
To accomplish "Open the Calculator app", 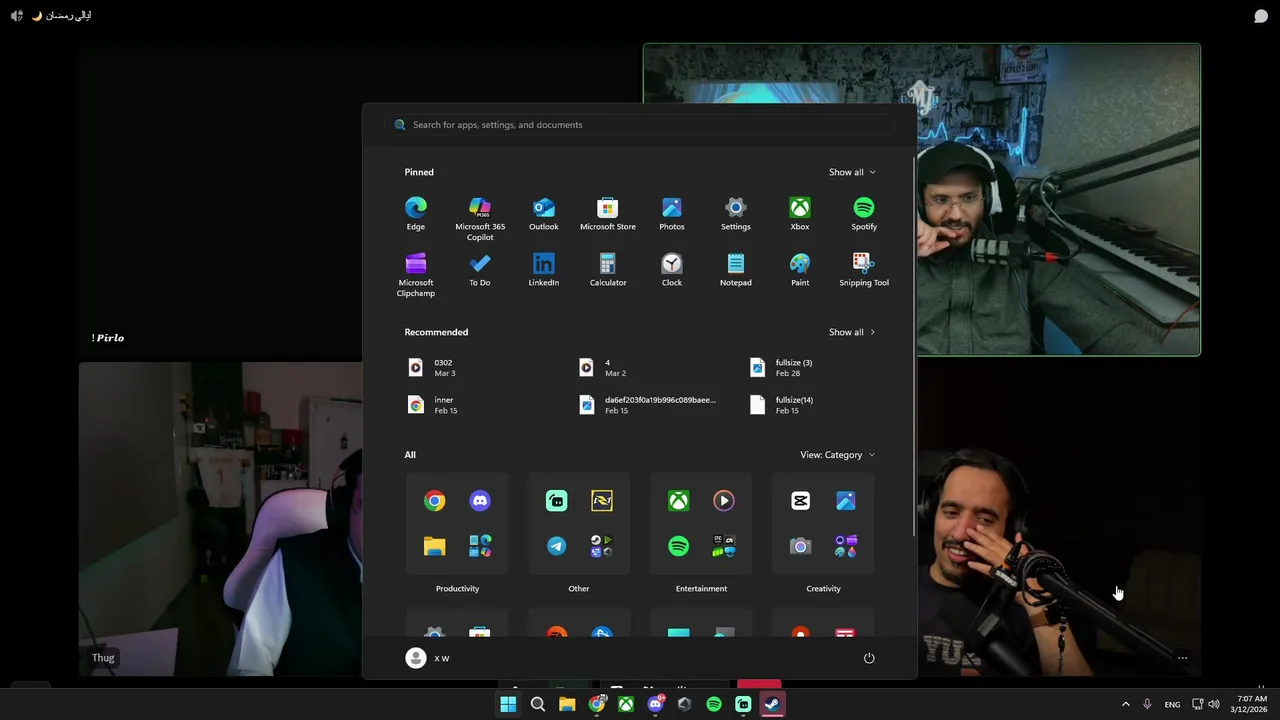I will [x=608, y=270].
